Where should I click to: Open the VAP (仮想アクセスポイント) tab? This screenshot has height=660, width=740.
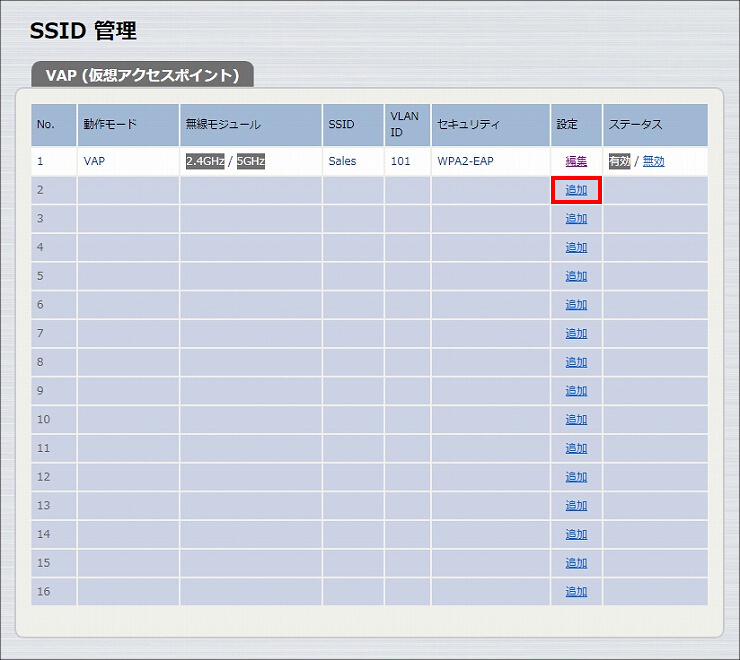click(143, 75)
